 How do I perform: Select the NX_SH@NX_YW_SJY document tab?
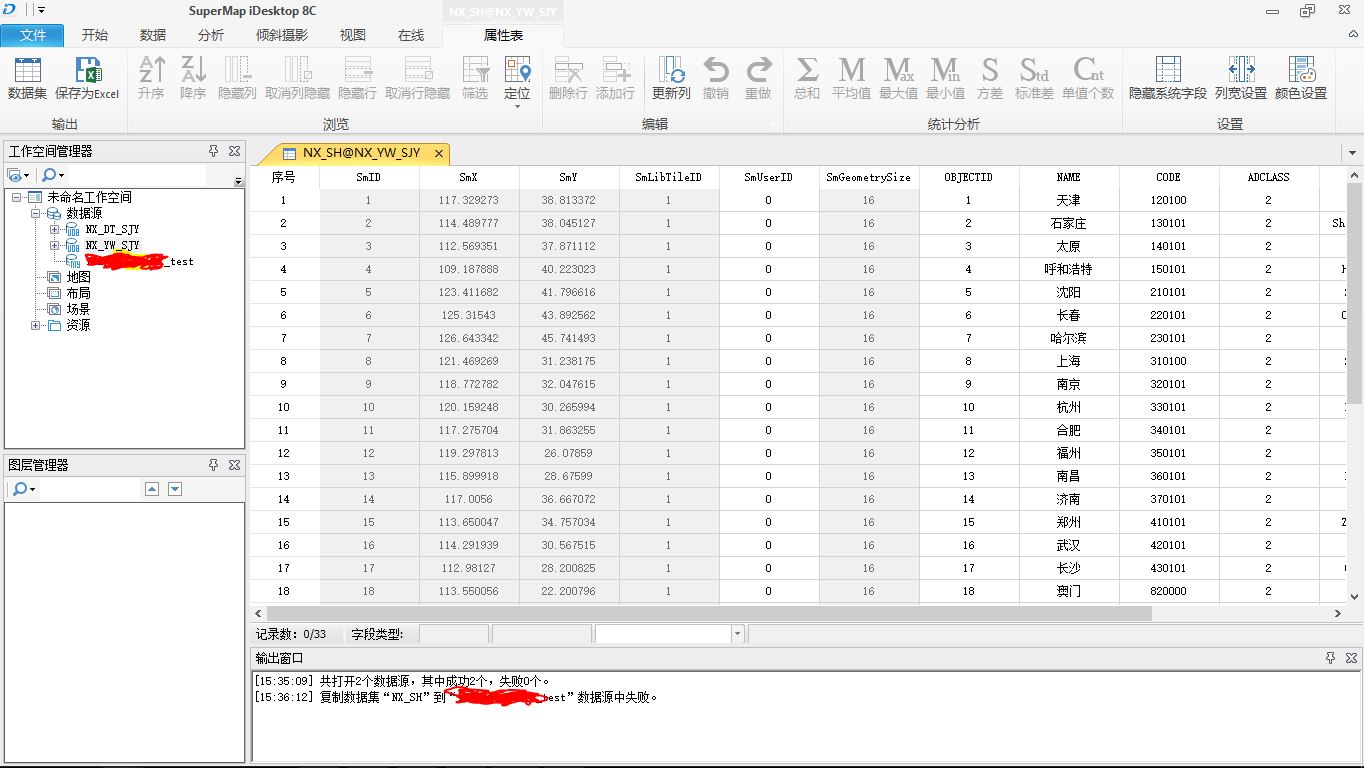click(361, 153)
